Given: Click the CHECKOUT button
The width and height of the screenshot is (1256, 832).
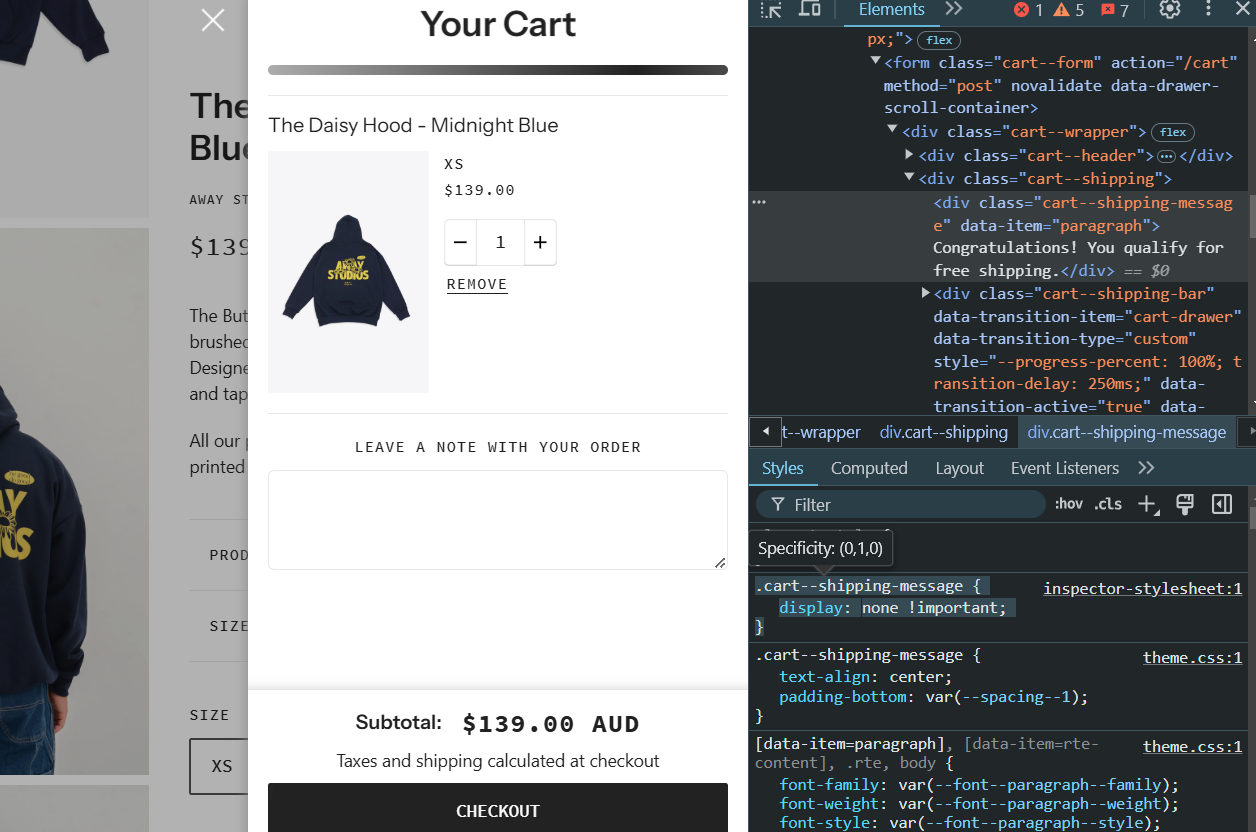Looking at the screenshot, I should [x=497, y=811].
